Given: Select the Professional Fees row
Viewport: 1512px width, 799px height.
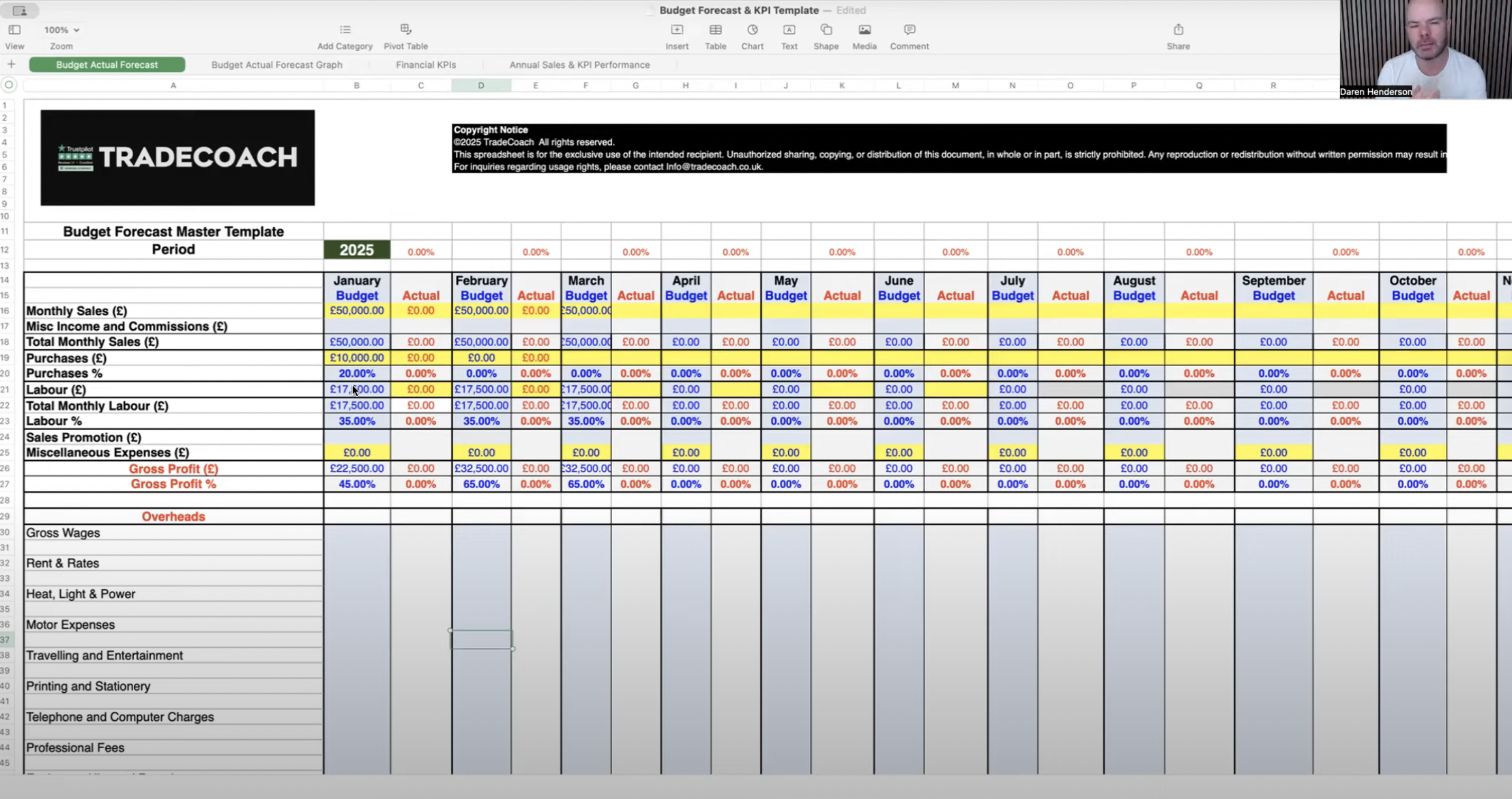Looking at the screenshot, I should 174,747.
